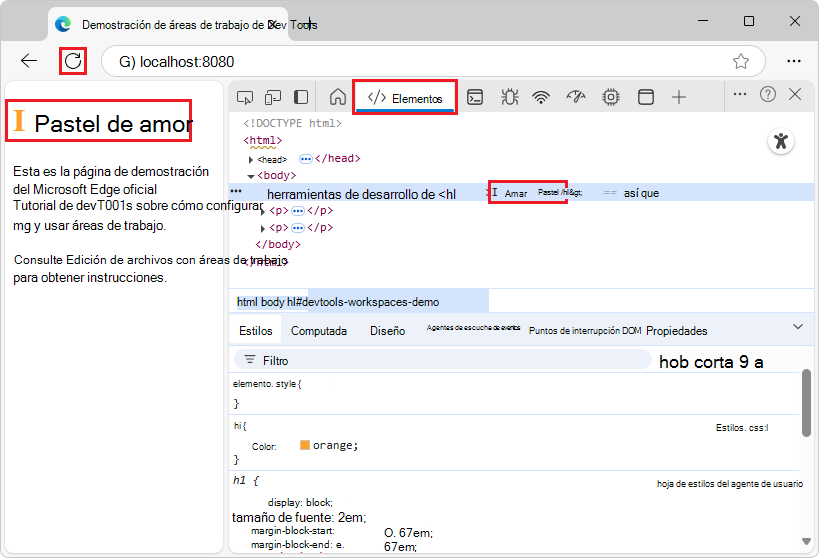Expand the second p element node
819x558 pixels.
(x=263, y=228)
